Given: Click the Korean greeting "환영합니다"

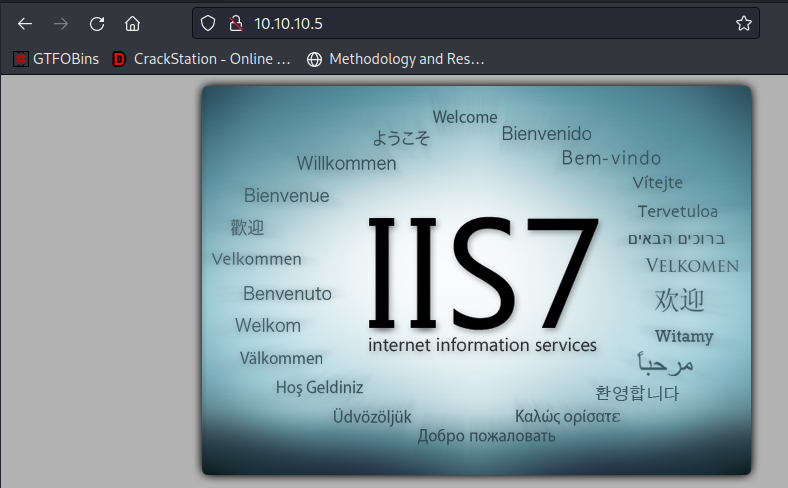Looking at the screenshot, I should point(637,393).
